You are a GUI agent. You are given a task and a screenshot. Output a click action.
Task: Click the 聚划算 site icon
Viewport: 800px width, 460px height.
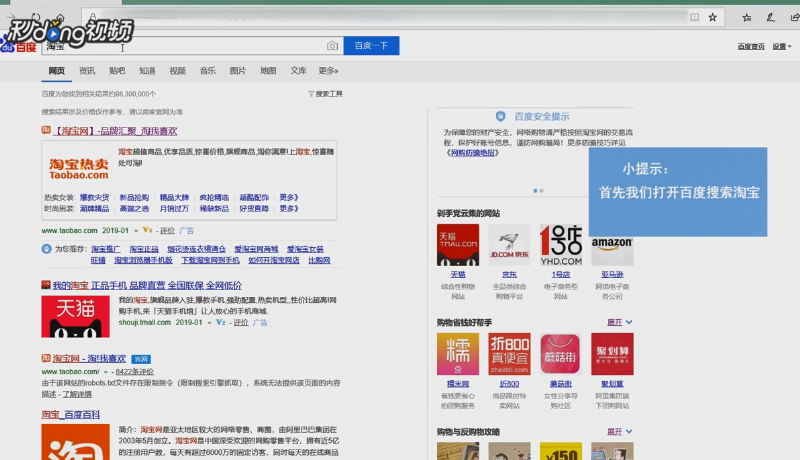[612, 354]
